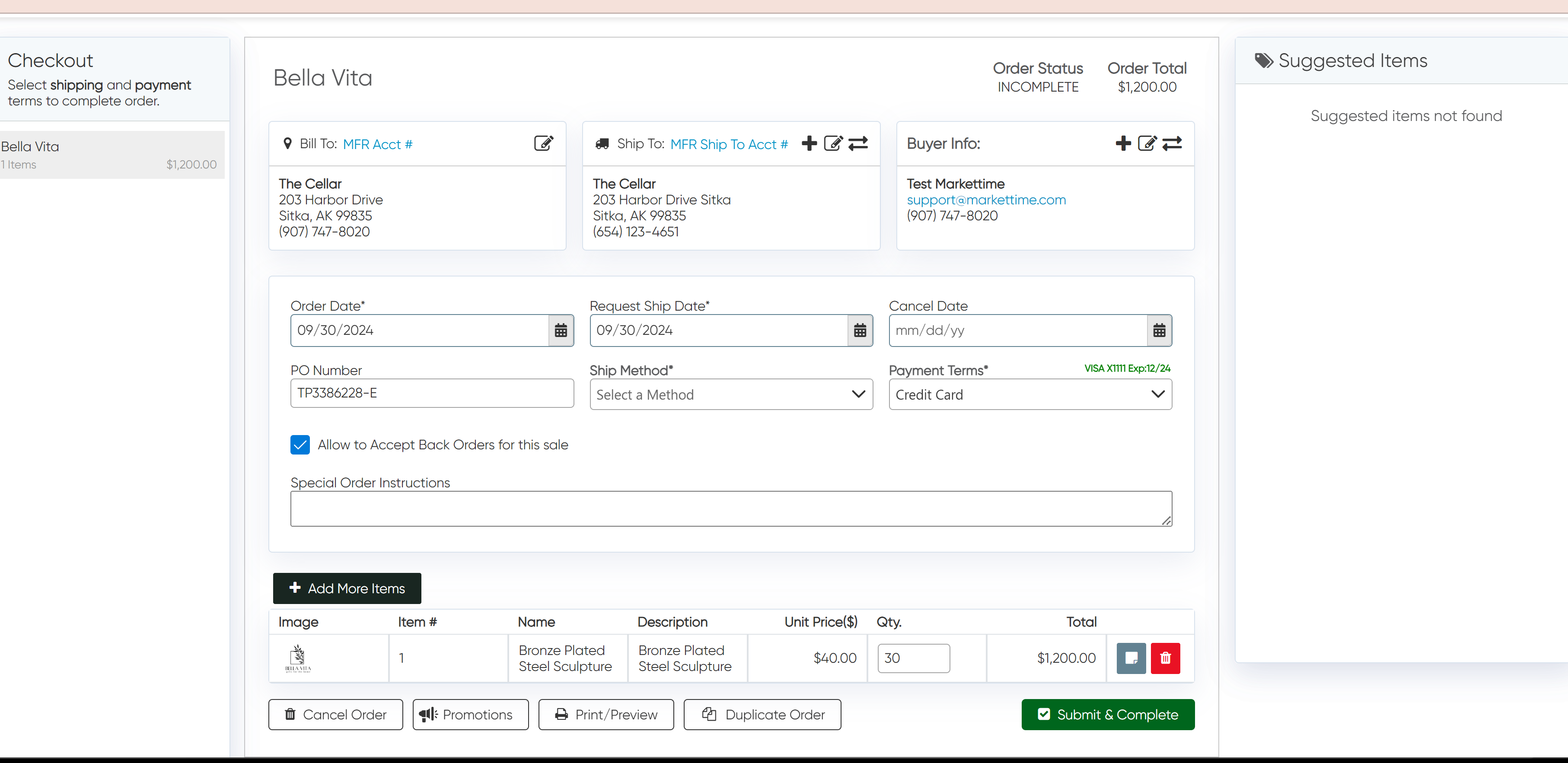Open the Request Ship Date calendar
Viewport: 1568px width, 763px height.
coord(860,331)
